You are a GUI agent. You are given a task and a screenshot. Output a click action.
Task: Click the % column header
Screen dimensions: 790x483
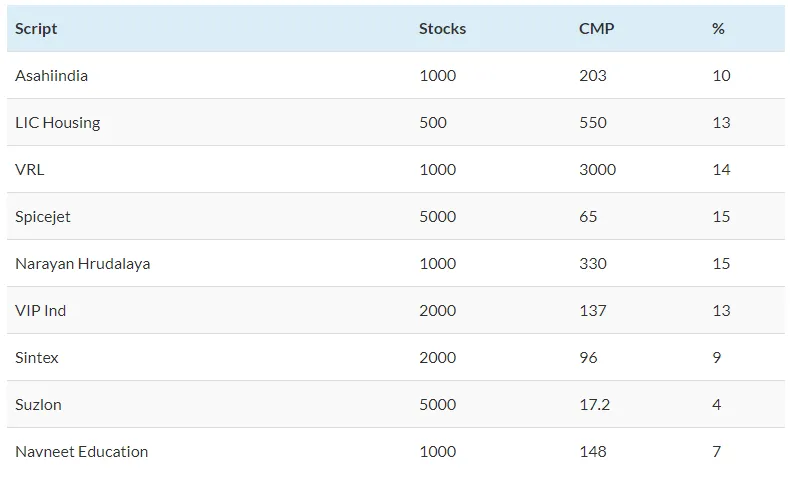click(718, 29)
